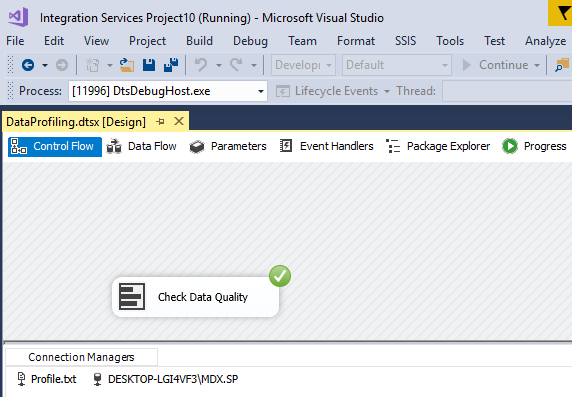The height and width of the screenshot is (397, 572).
Task: Click the Navigate Backward arrow icon
Action: tap(28, 65)
